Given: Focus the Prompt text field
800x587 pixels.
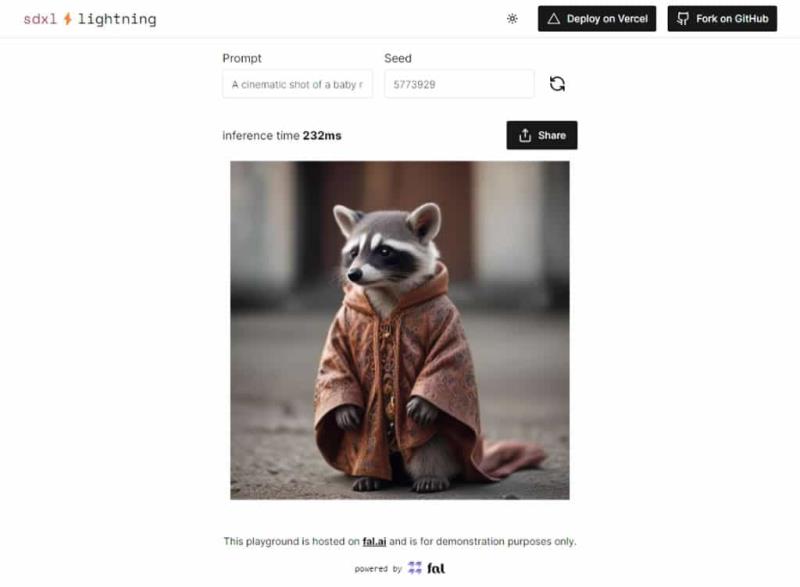Looking at the screenshot, I should pyautogui.click(x=297, y=84).
